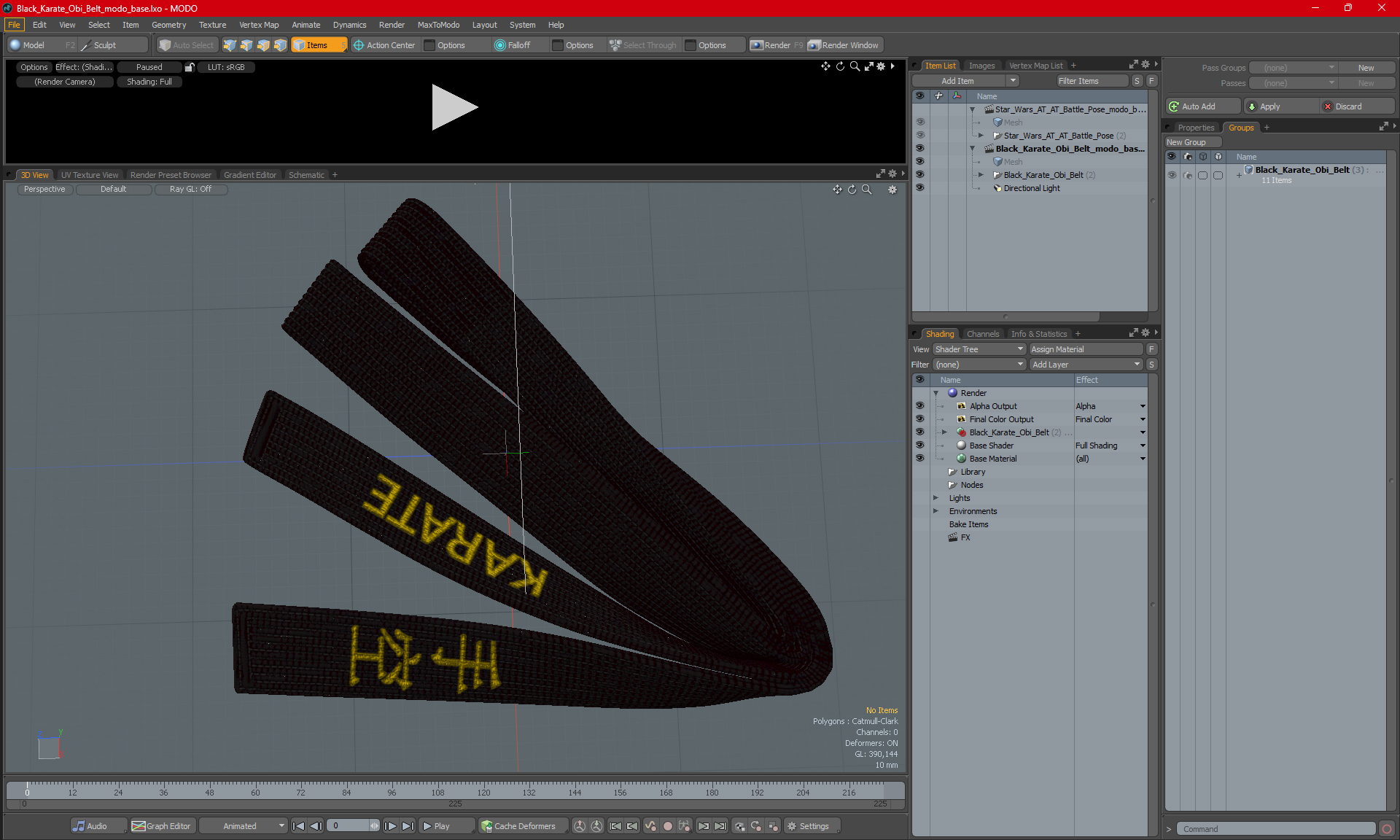Hide Black_Karate_Obi_Belt_modo_base scene item
This screenshot has height=840, width=1400.
click(x=920, y=149)
